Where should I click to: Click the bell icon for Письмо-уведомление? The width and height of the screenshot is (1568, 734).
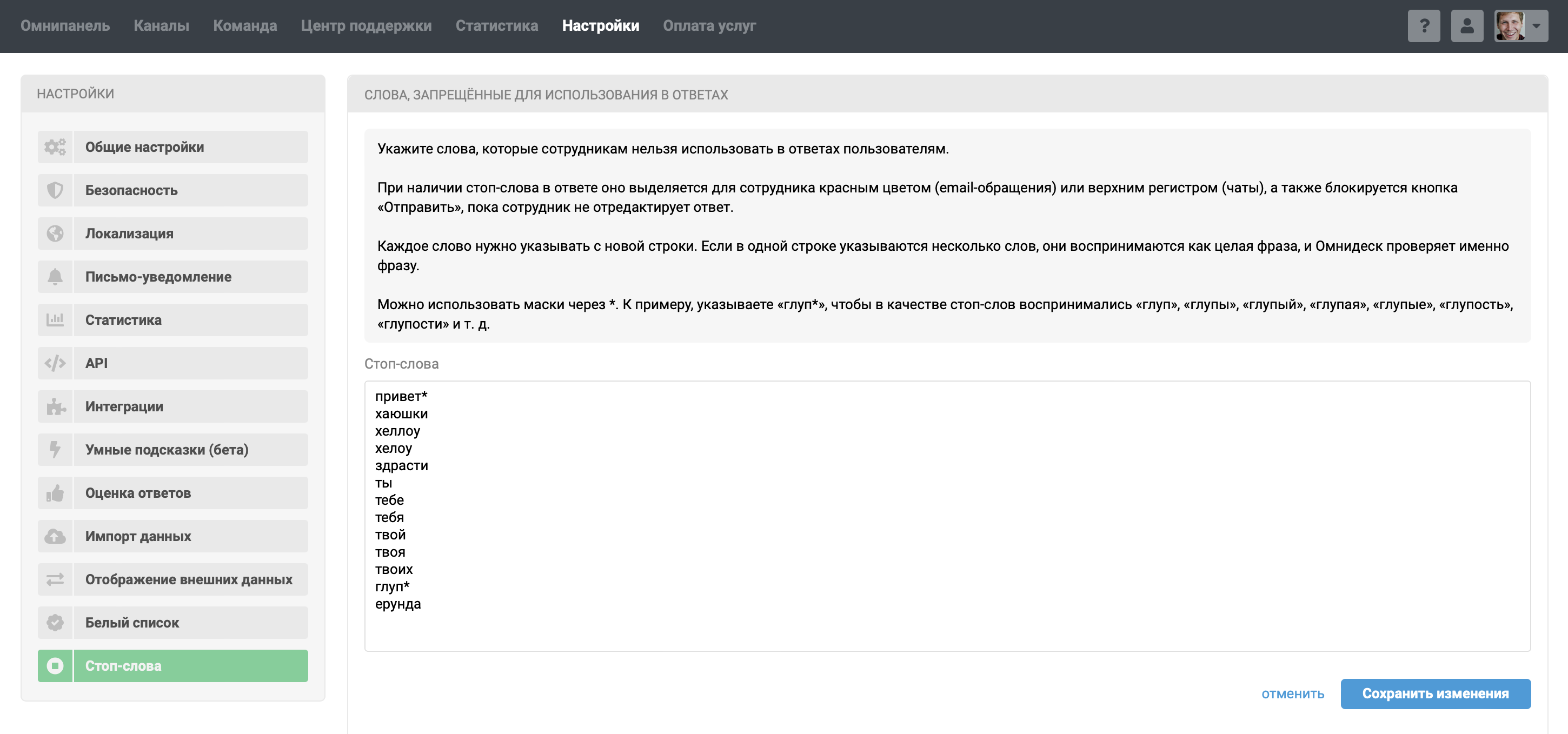pos(55,276)
